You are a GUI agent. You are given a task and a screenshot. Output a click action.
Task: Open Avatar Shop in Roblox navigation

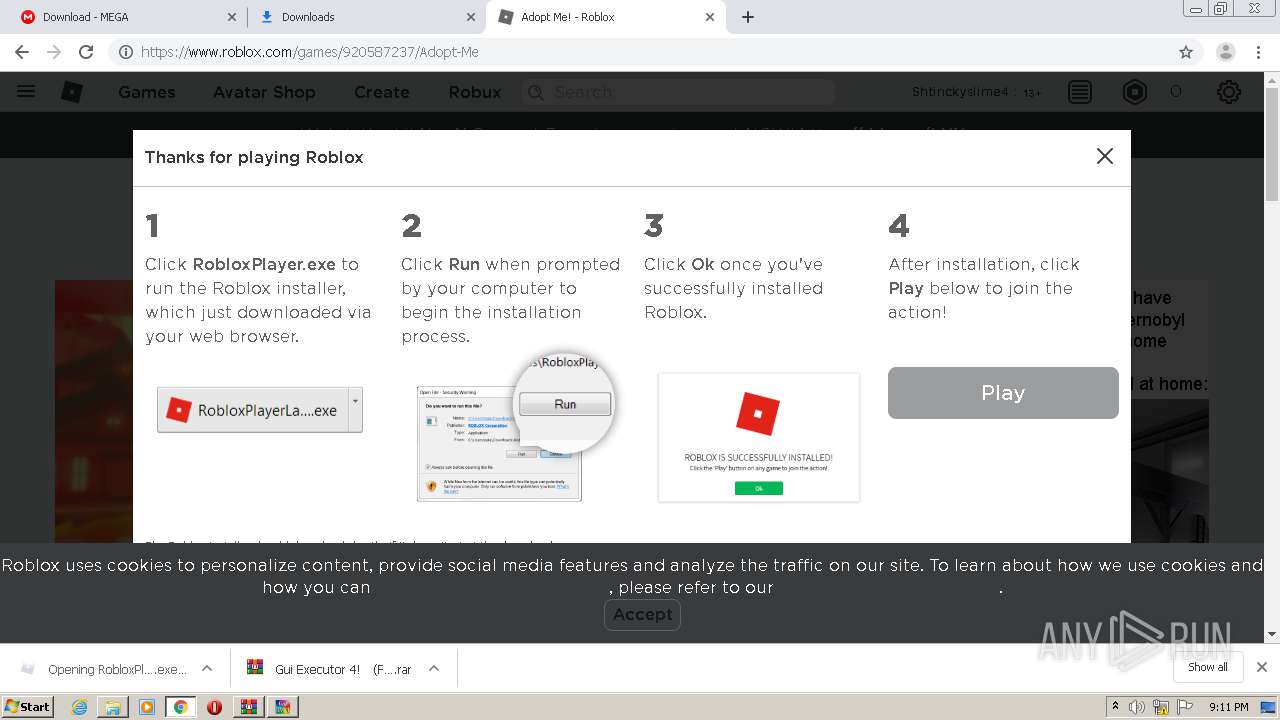pyautogui.click(x=264, y=92)
